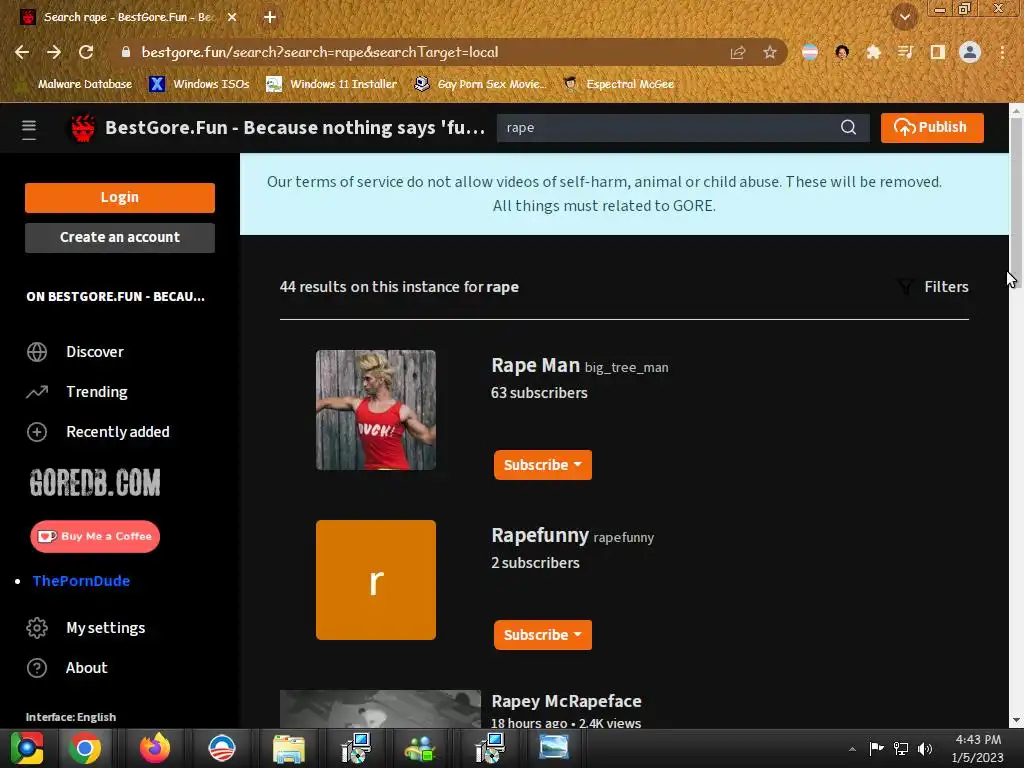Open the About page link
Screen dimensions: 1024x768
(86, 667)
